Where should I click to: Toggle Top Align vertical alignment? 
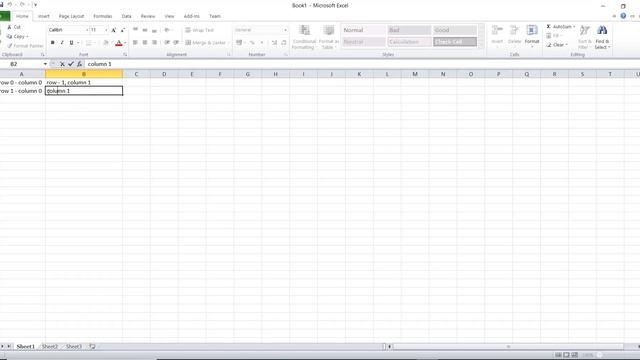pos(135,30)
